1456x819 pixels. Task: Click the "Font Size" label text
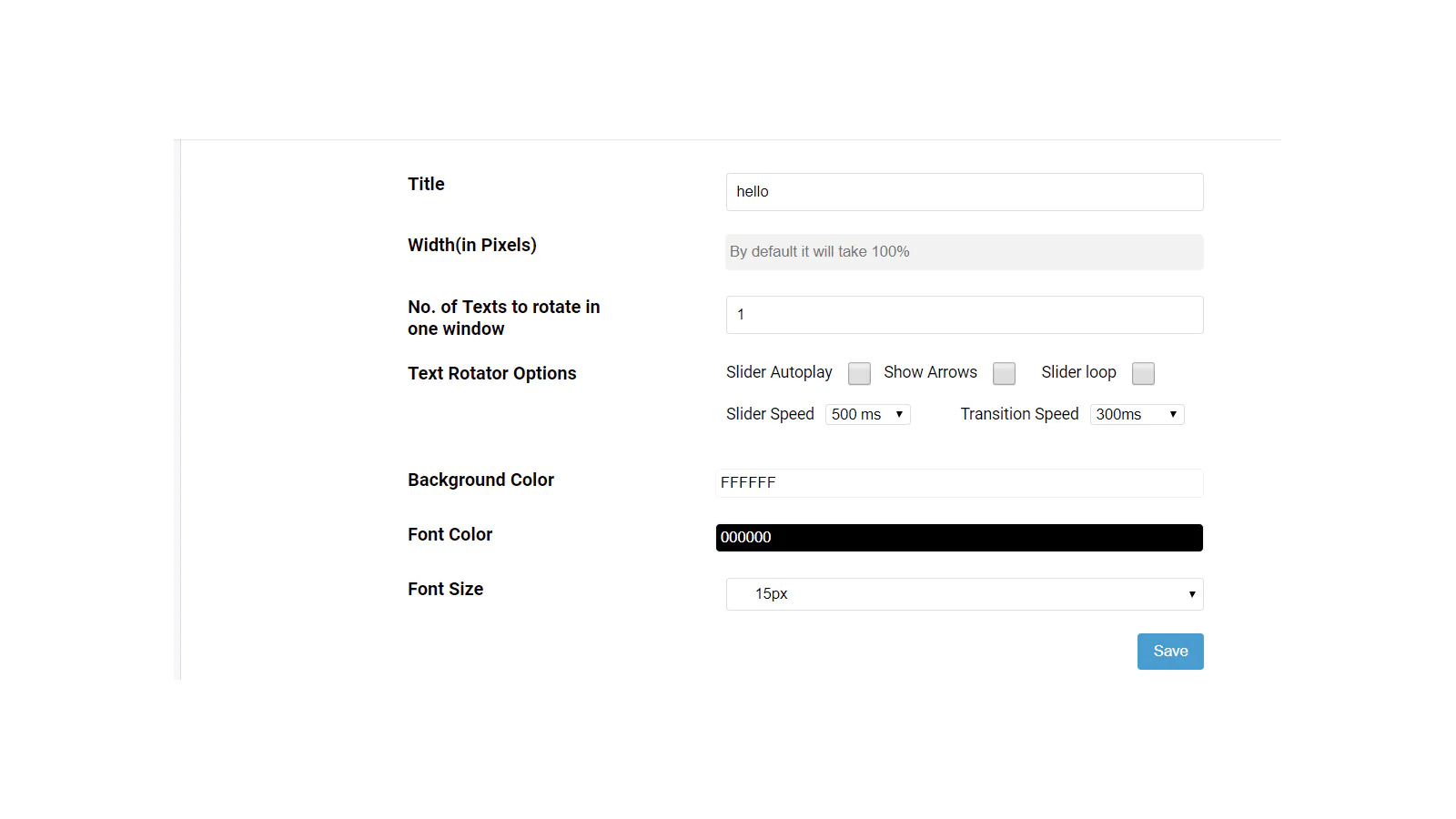click(x=445, y=589)
